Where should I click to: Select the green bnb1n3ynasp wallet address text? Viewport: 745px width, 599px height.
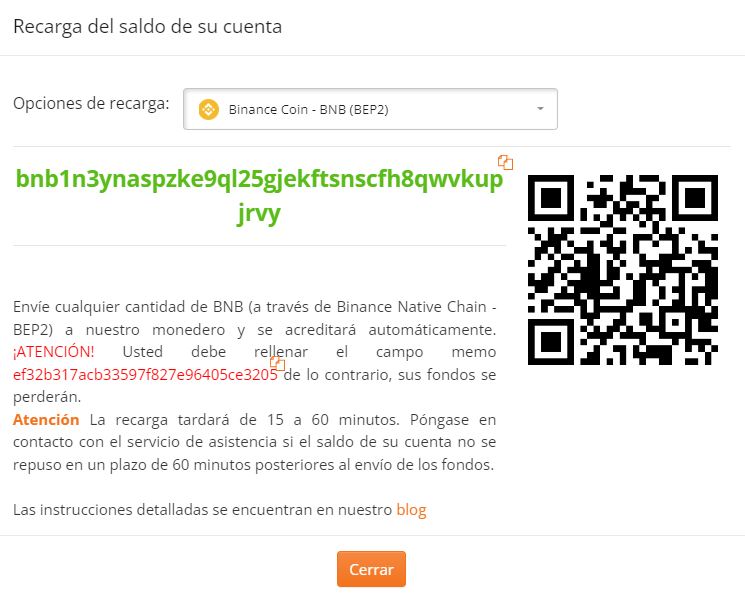[x=259, y=195]
